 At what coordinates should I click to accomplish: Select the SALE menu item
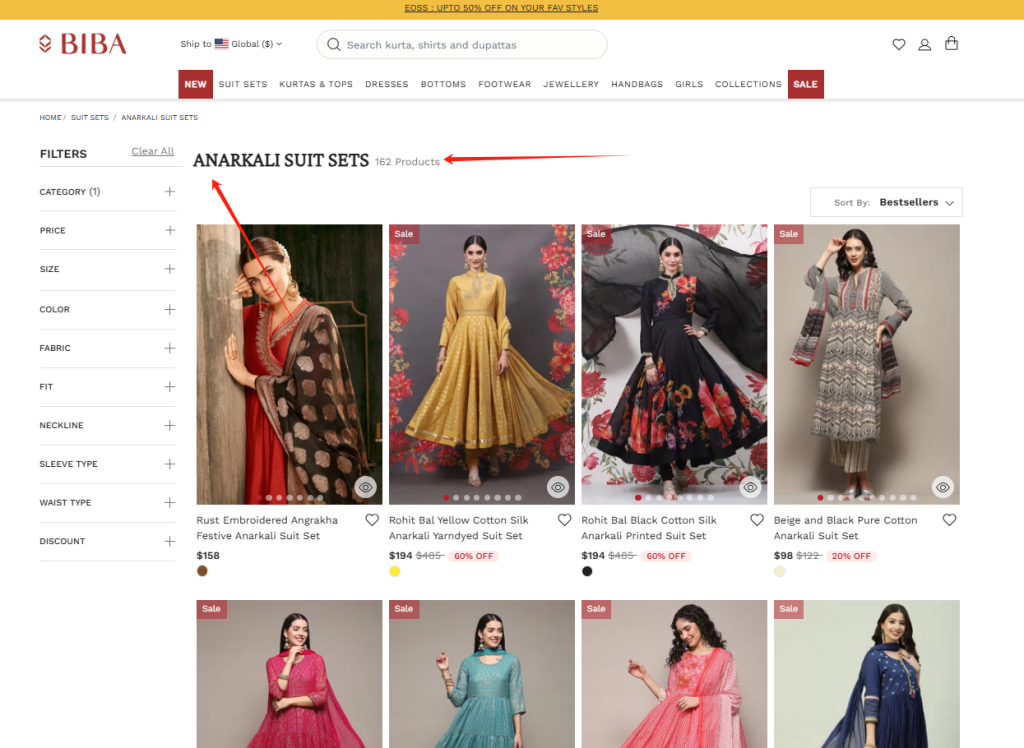pos(805,84)
